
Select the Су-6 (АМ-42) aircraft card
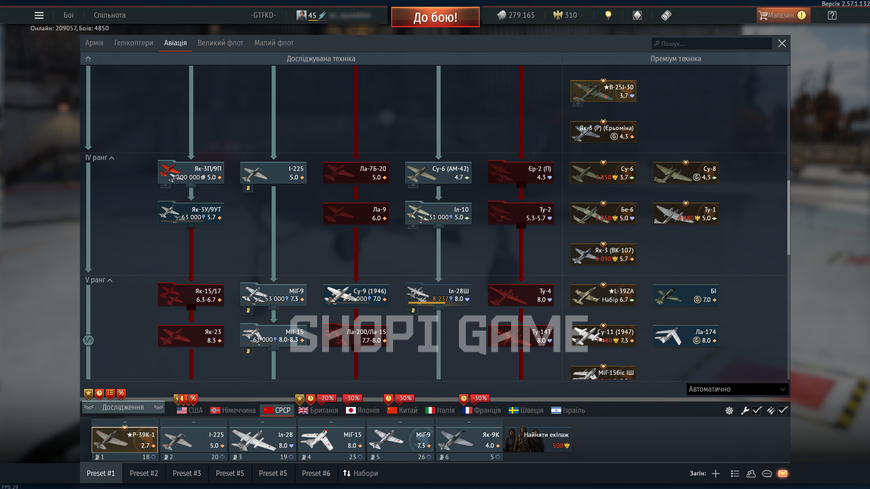[x=438, y=173]
